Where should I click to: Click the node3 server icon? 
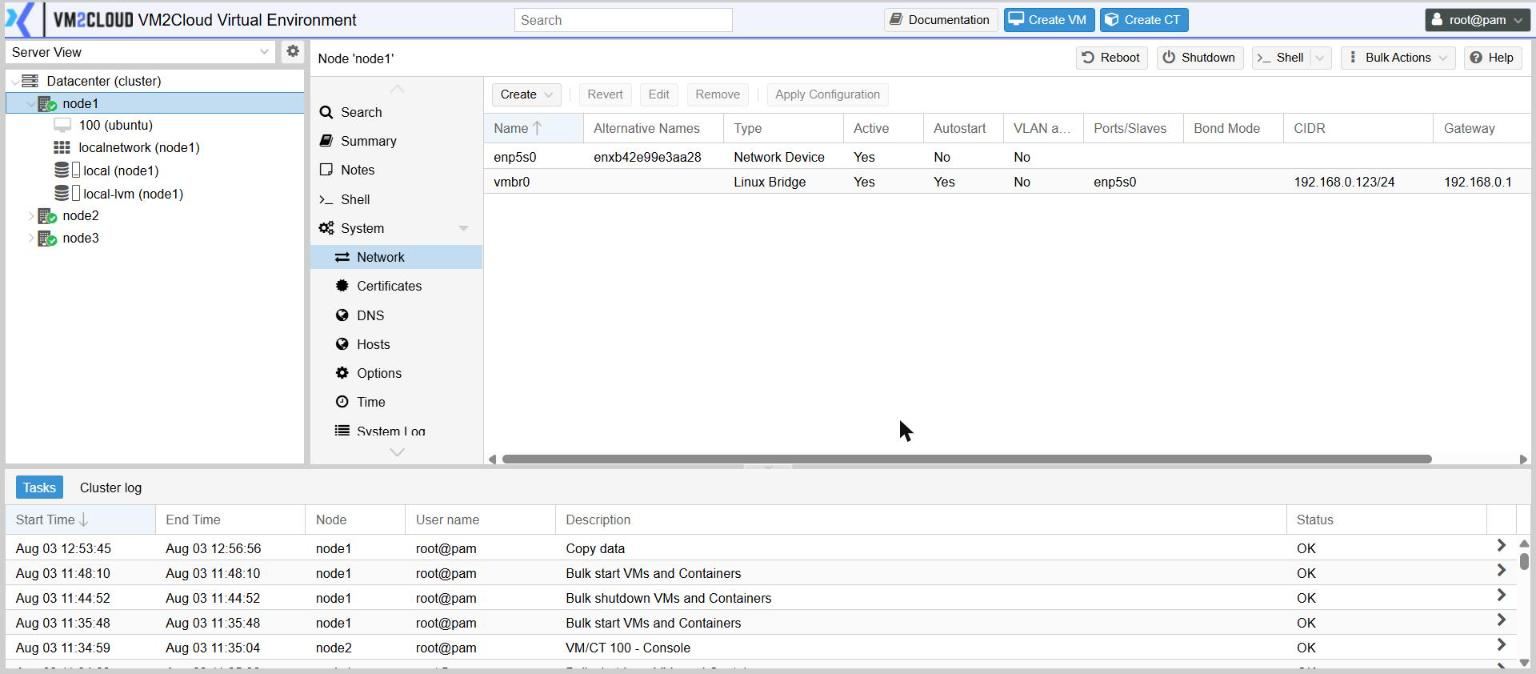coord(47,238)
